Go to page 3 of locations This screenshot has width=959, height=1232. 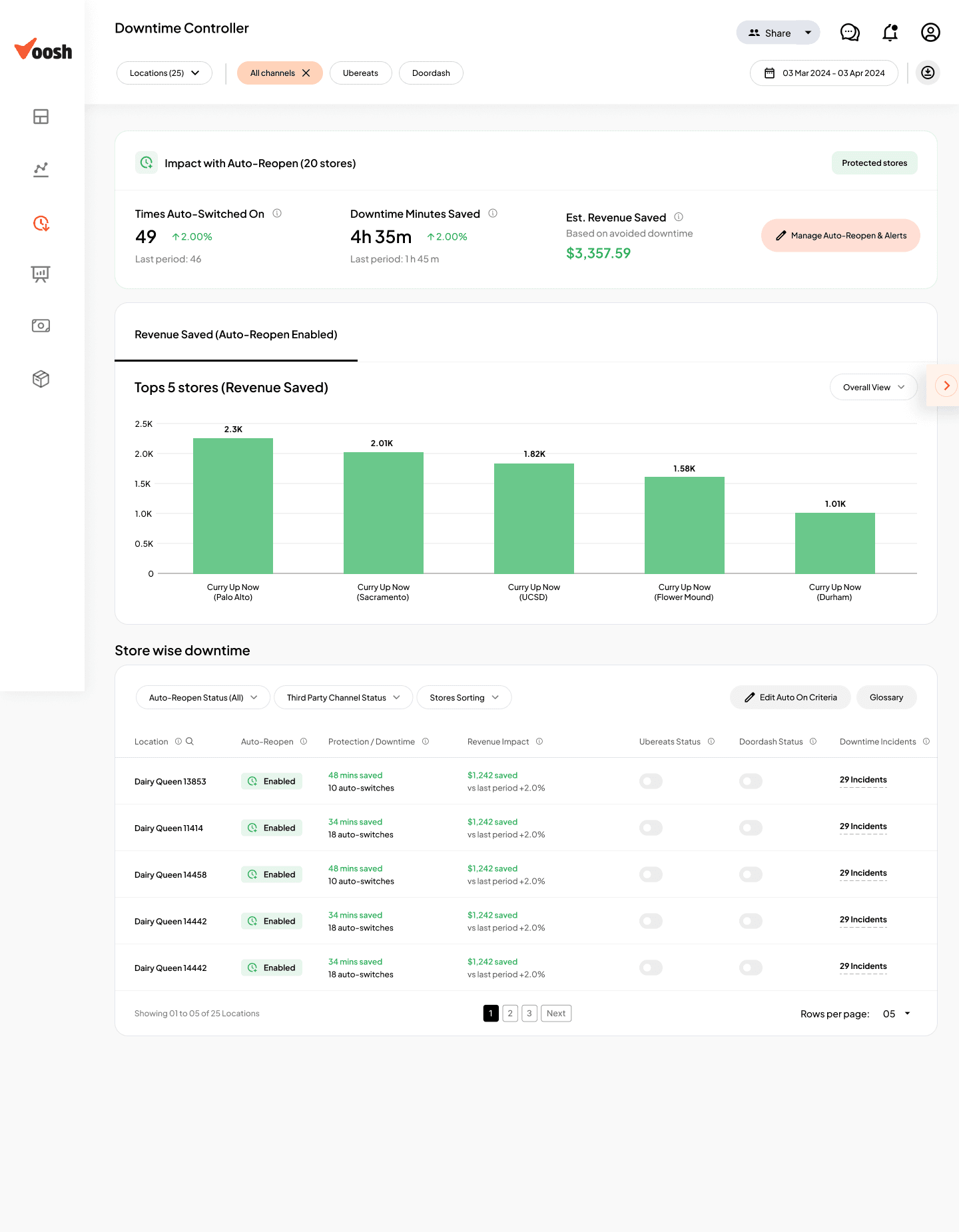tap(529, 1014)
